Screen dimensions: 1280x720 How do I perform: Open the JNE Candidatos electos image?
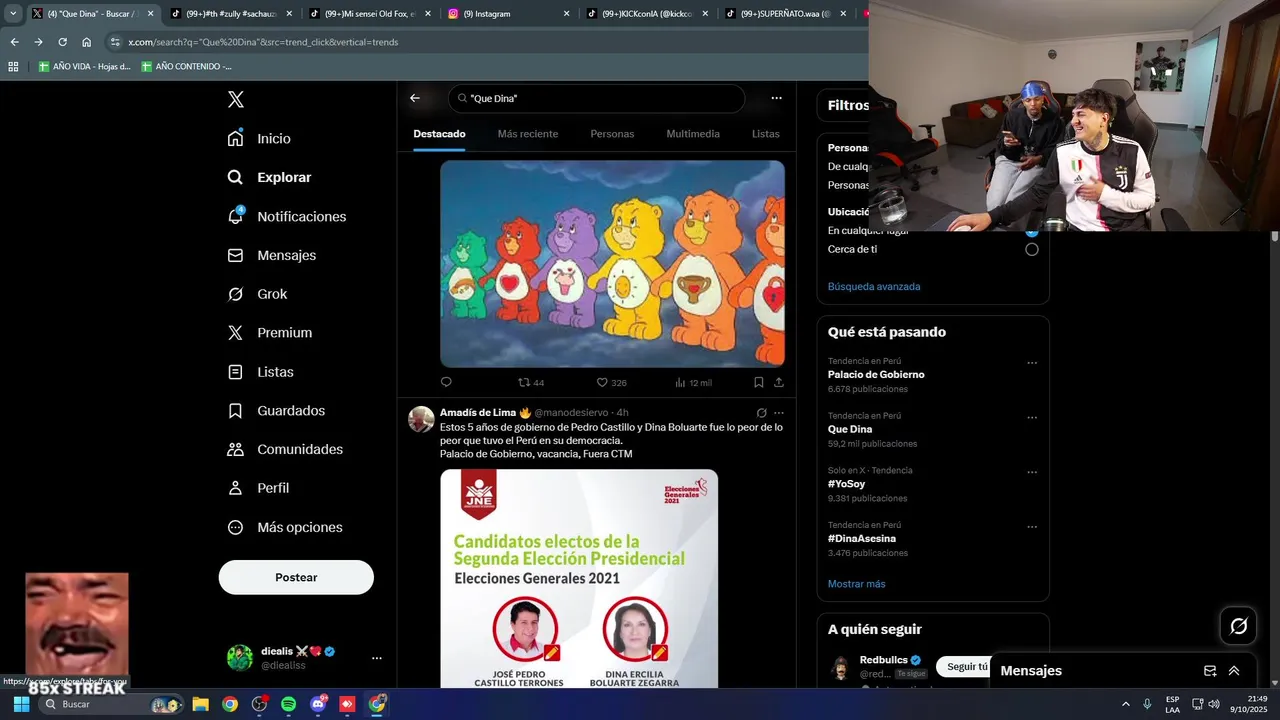[x=579, y=578]
